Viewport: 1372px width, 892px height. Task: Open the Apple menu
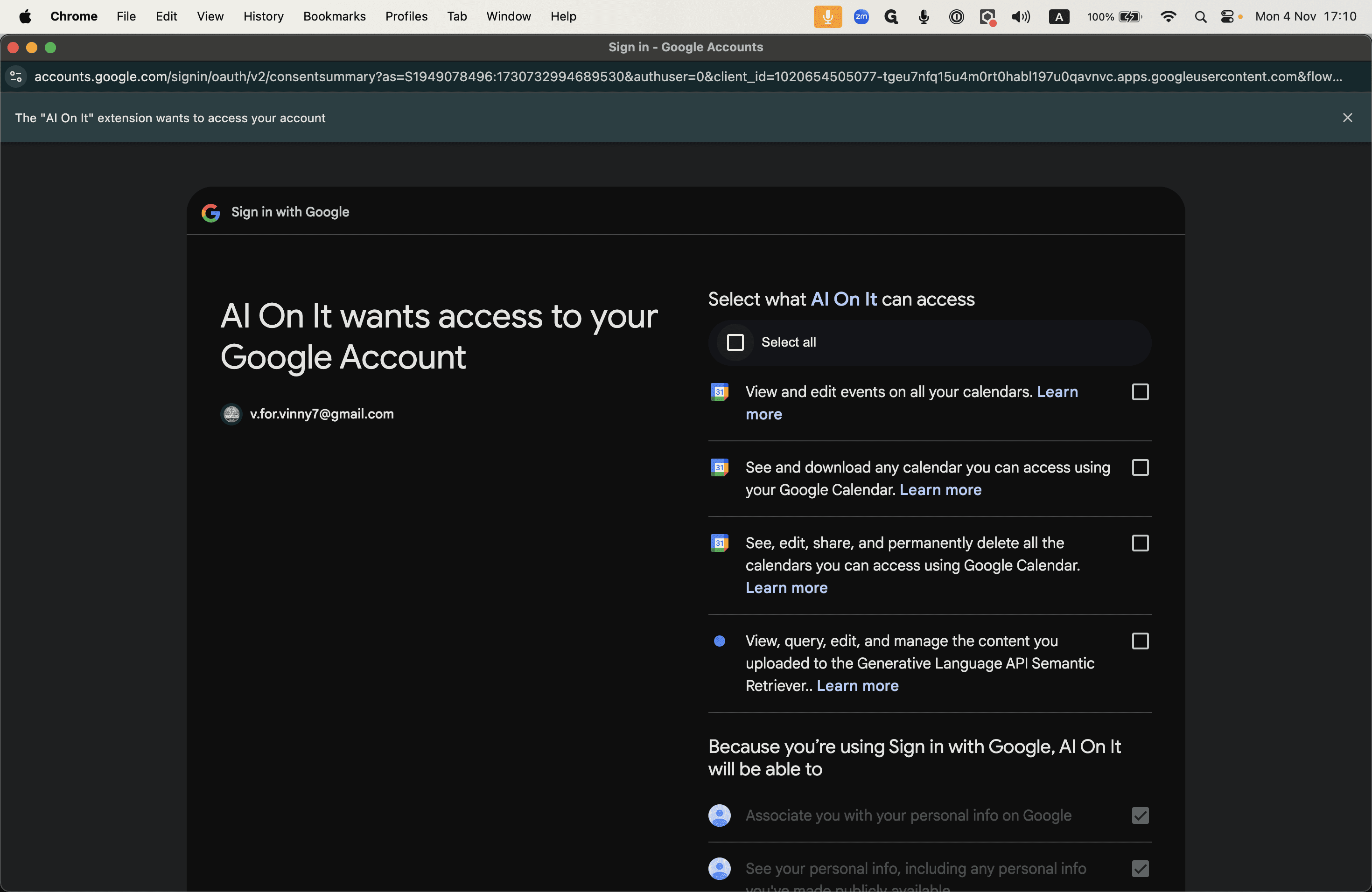pyautogui.click(x=25, y=17)
